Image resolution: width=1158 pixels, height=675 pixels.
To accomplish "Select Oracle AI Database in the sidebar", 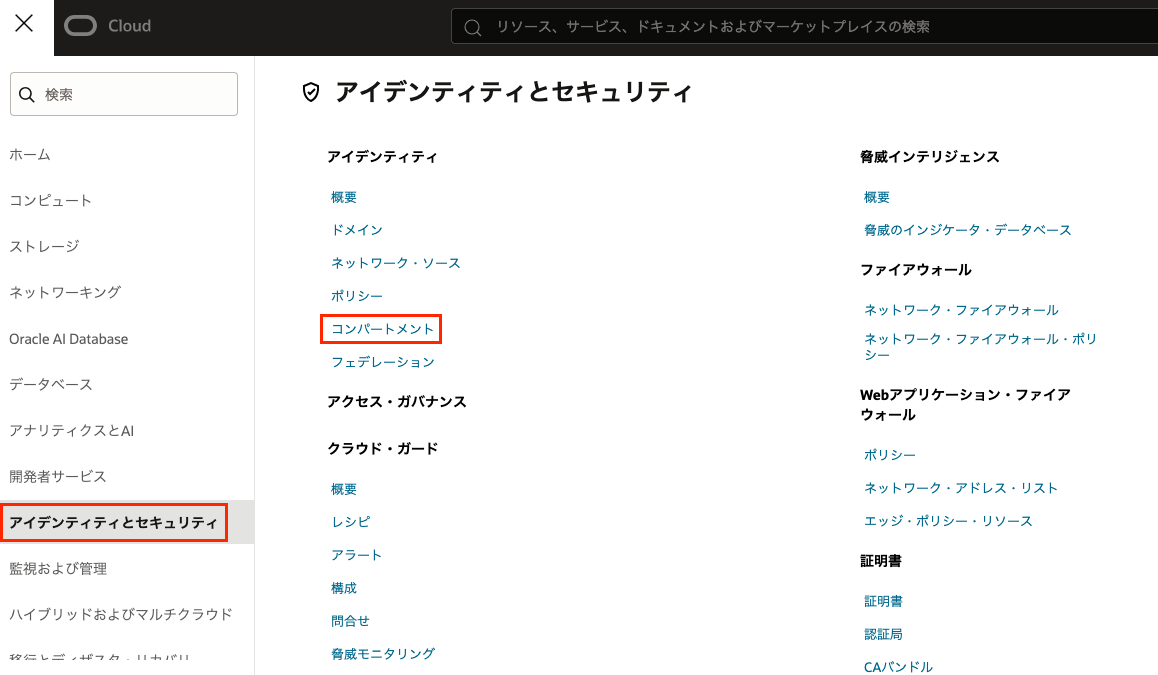I will [x=69, y=339].
